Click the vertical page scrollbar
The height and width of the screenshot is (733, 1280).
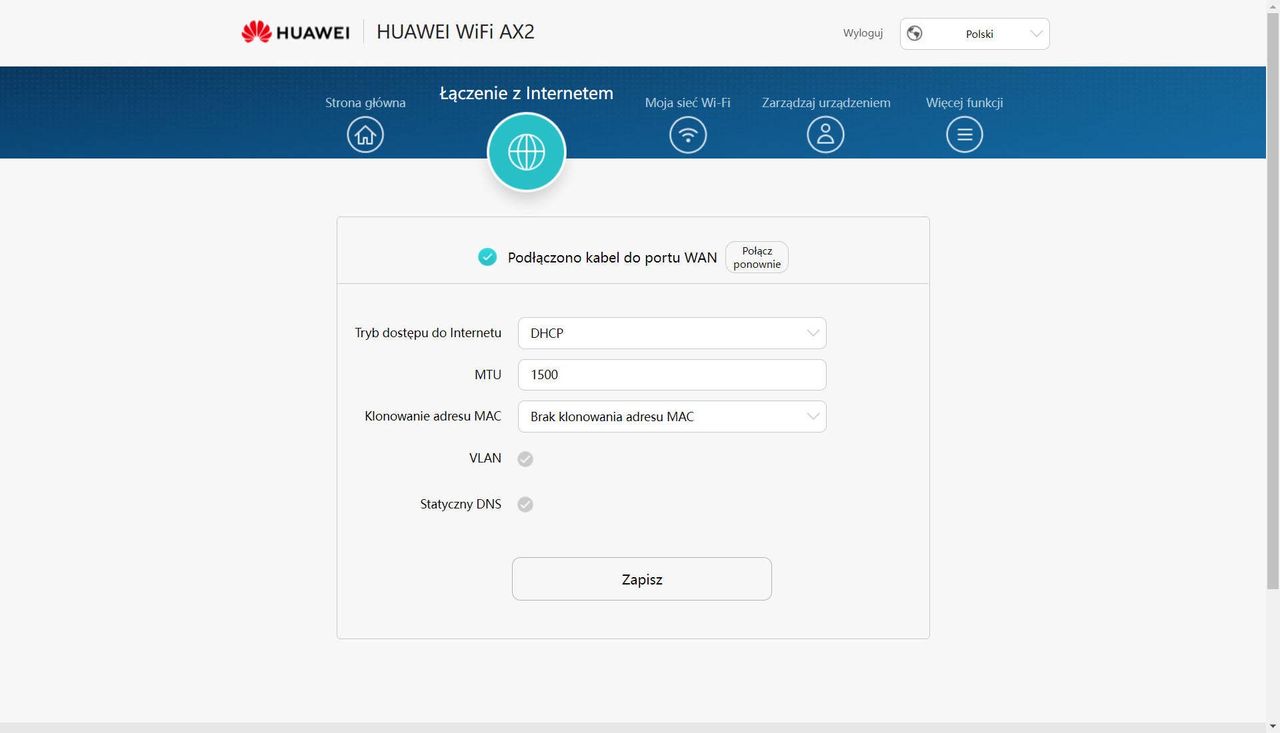pyautogui.click(x=1272, y=300)
